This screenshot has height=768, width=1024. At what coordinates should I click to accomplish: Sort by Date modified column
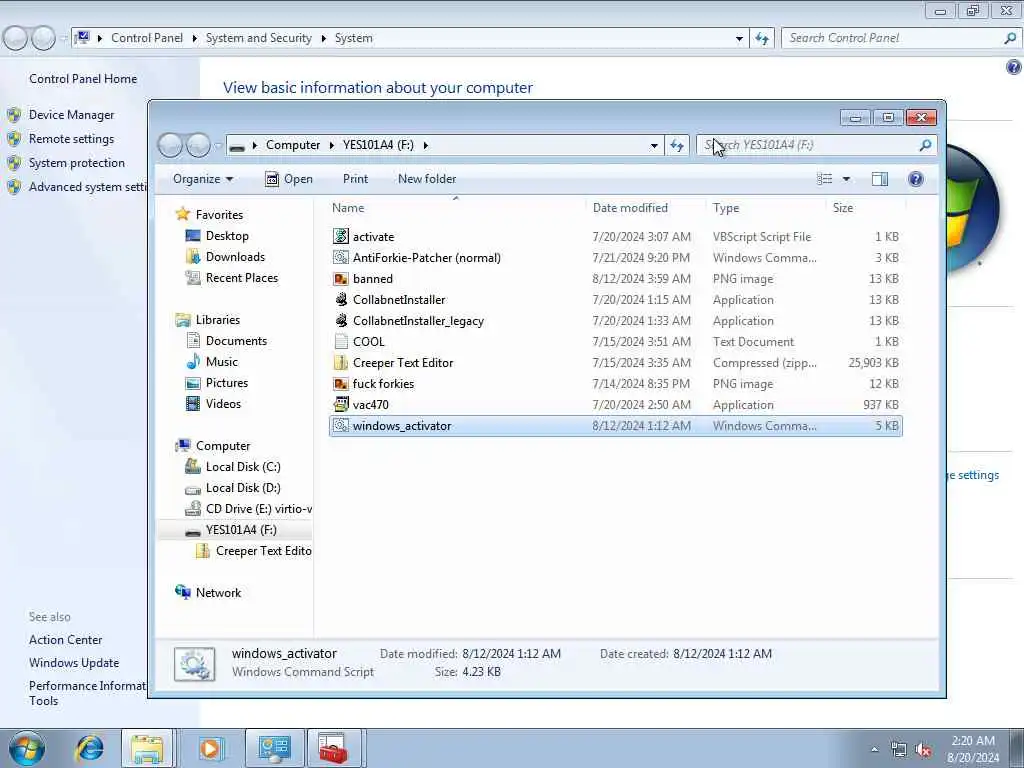click(x=646, y=208)
